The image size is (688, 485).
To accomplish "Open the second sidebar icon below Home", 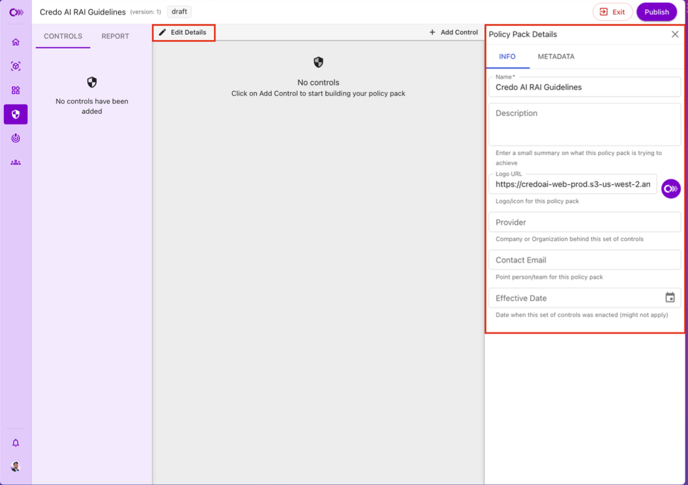I will click(16, 66).
